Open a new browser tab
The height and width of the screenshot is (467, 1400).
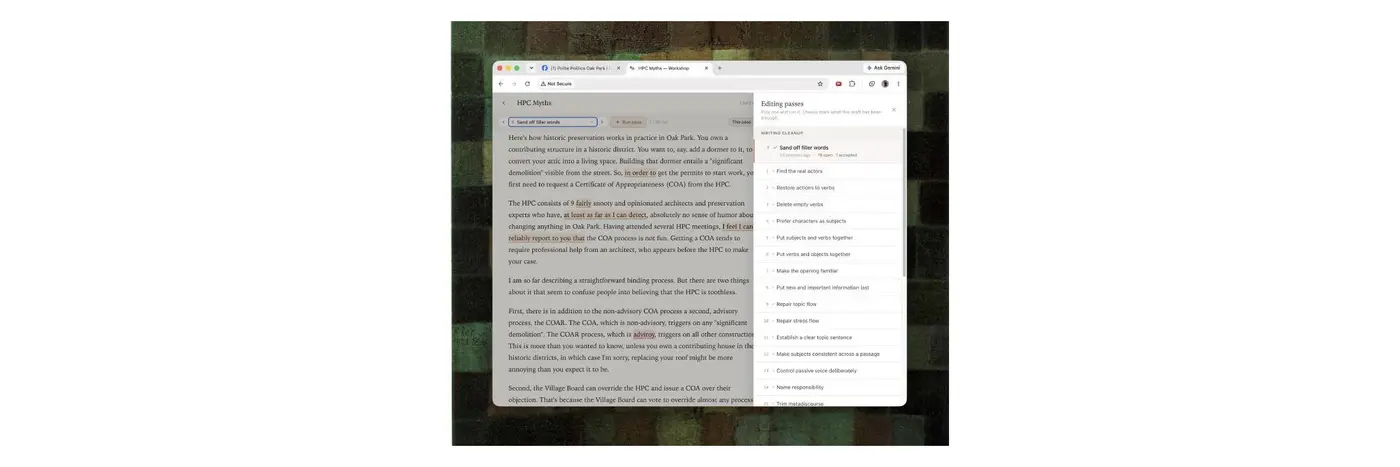click(719, 68)
